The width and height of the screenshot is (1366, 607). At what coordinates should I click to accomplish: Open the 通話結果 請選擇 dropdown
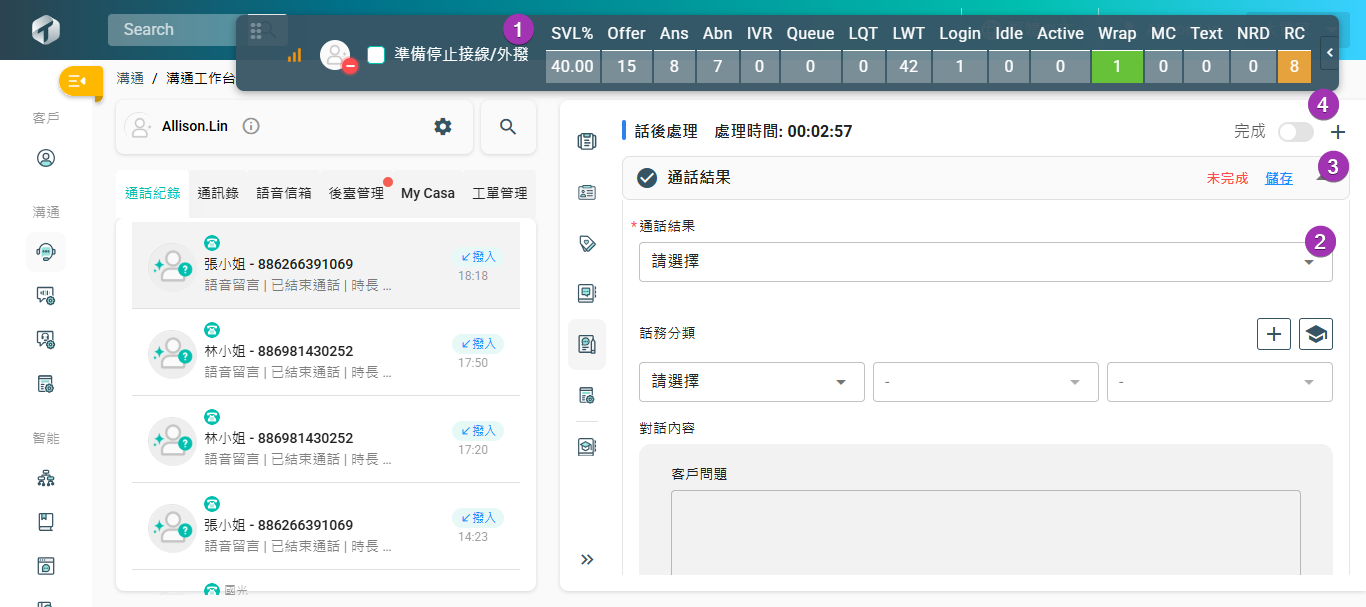985,262
